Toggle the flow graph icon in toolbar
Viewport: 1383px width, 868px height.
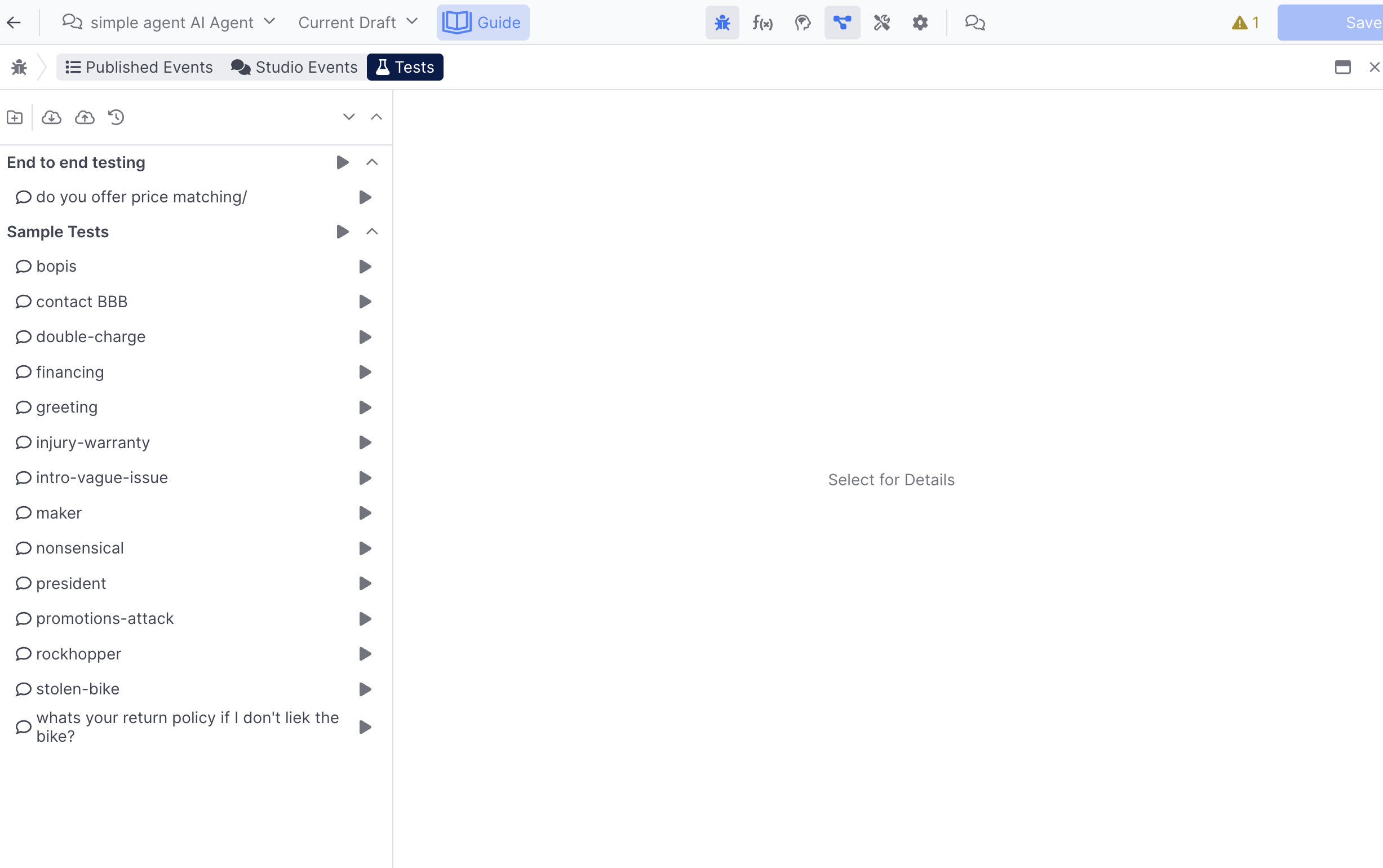tap(842, 23)
